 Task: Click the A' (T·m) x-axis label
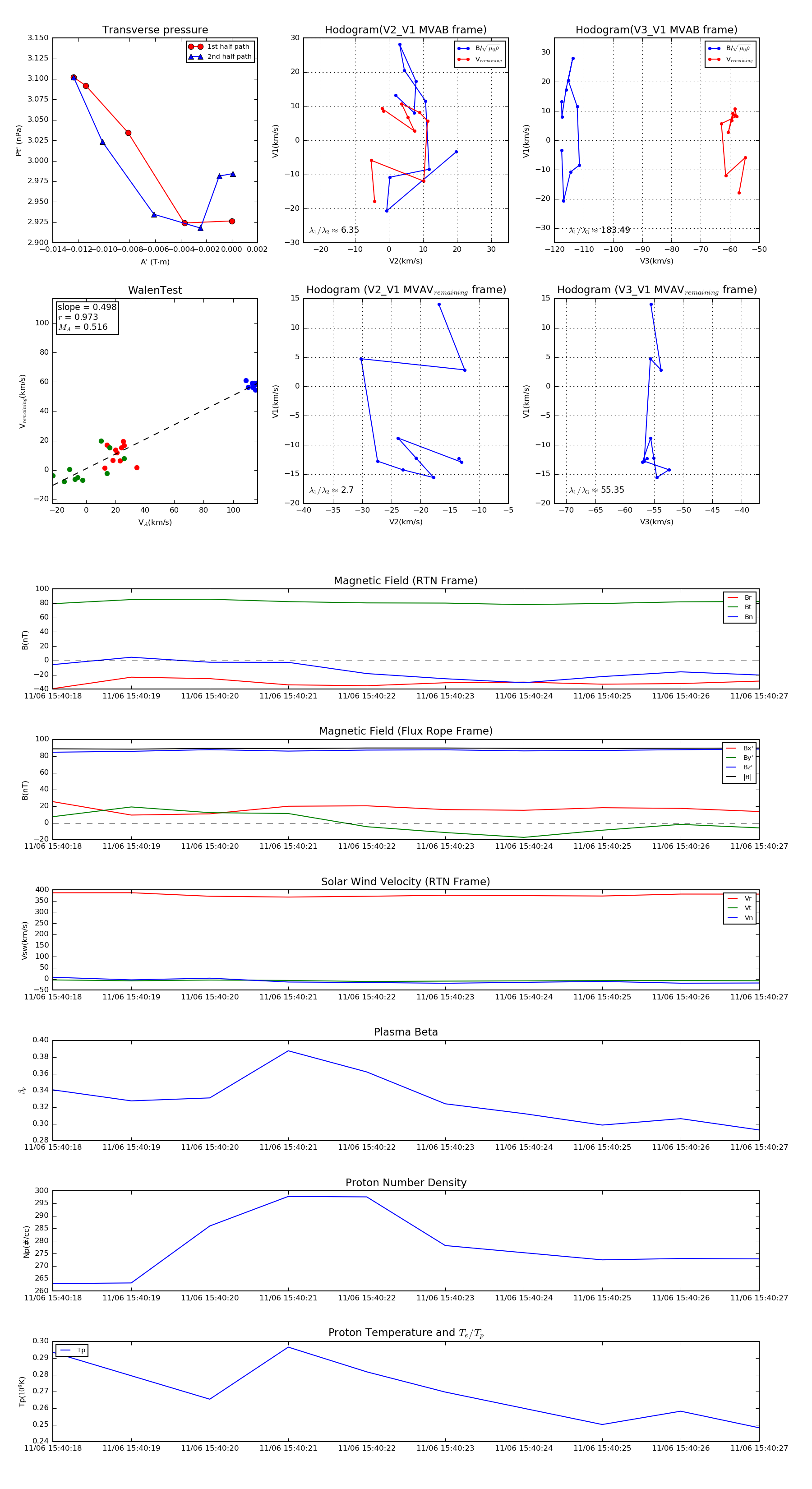pos(155,262)
